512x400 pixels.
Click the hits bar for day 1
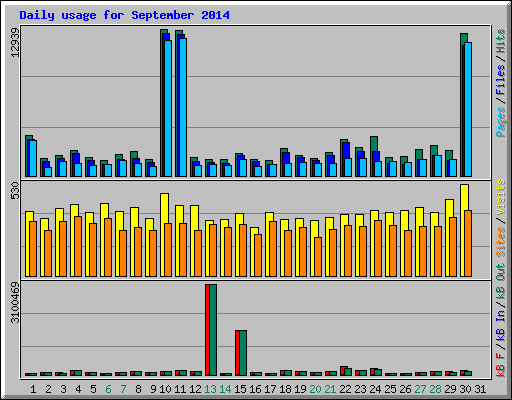pyautogui.click(x=27, y=156)
